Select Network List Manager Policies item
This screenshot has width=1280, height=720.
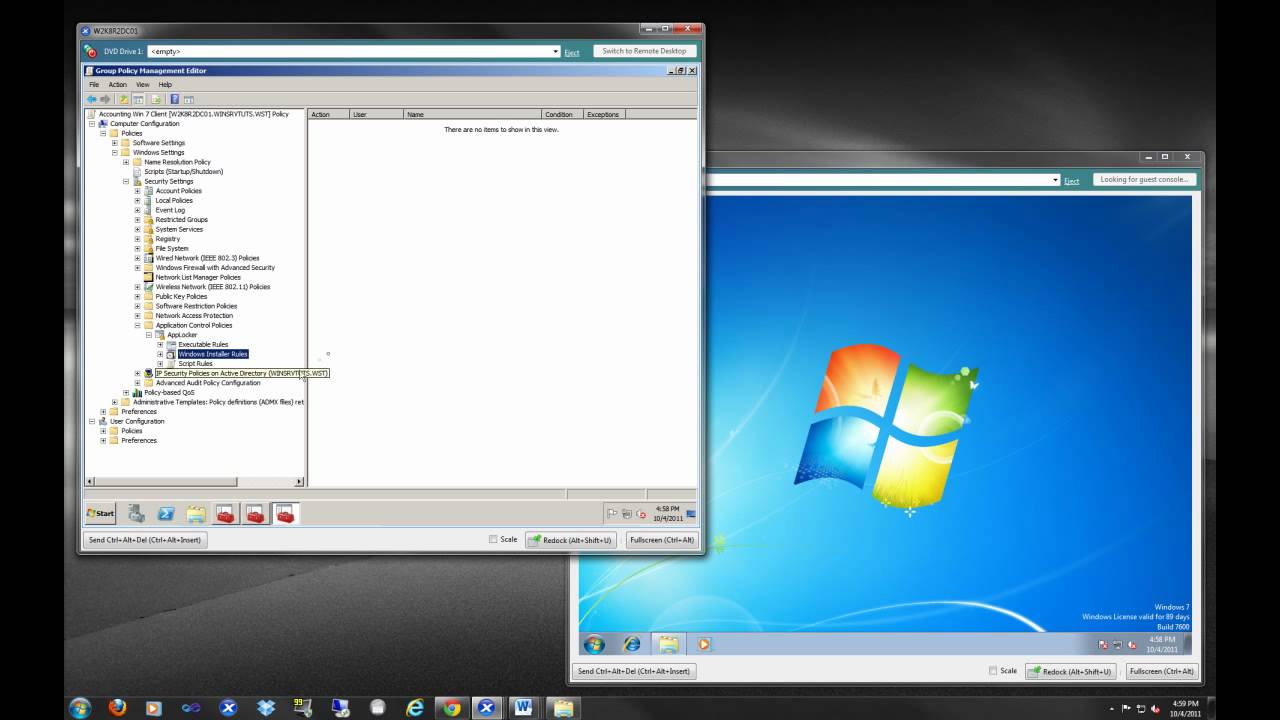point(198,277)
